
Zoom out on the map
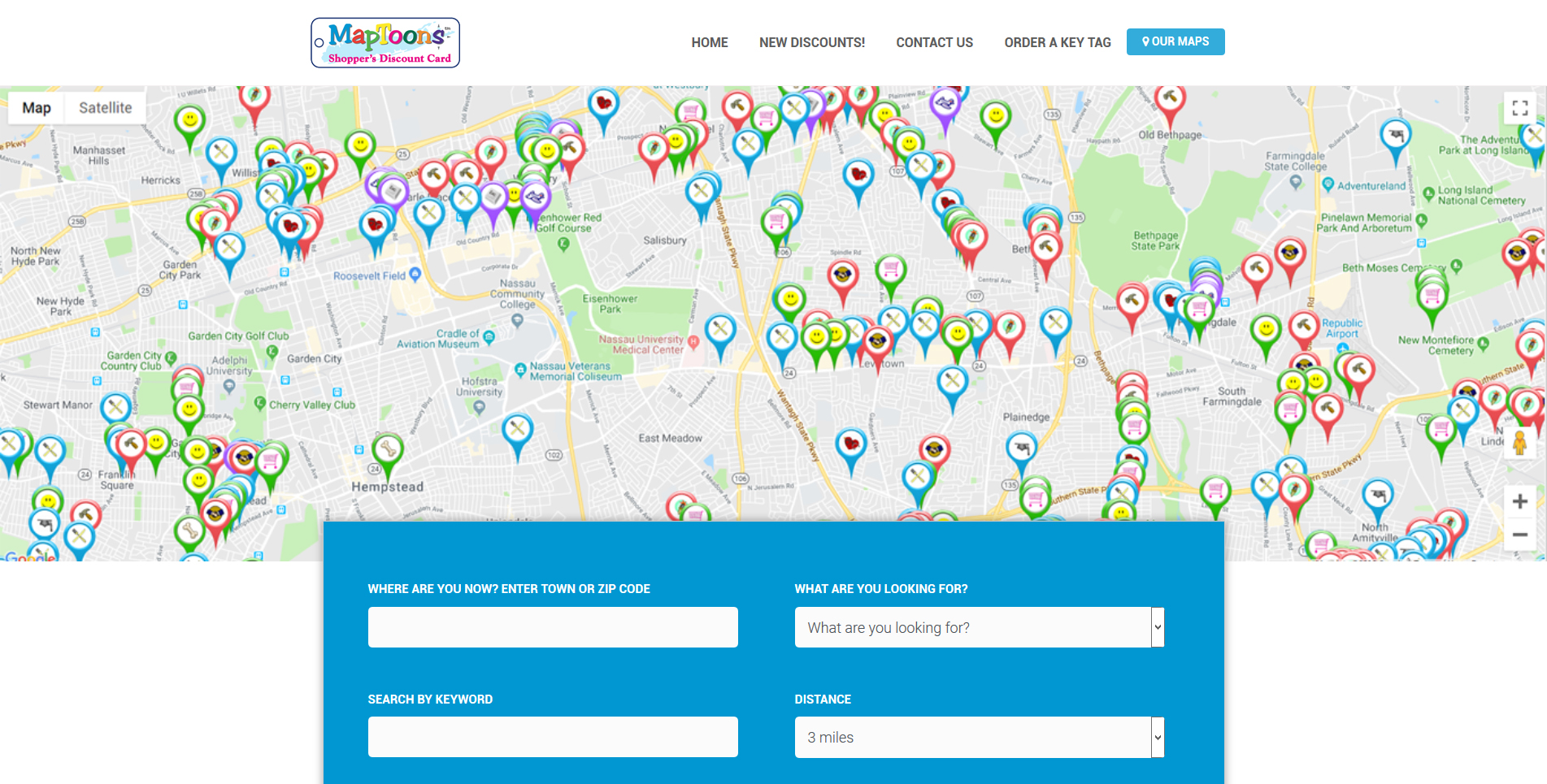(1519, 535)
